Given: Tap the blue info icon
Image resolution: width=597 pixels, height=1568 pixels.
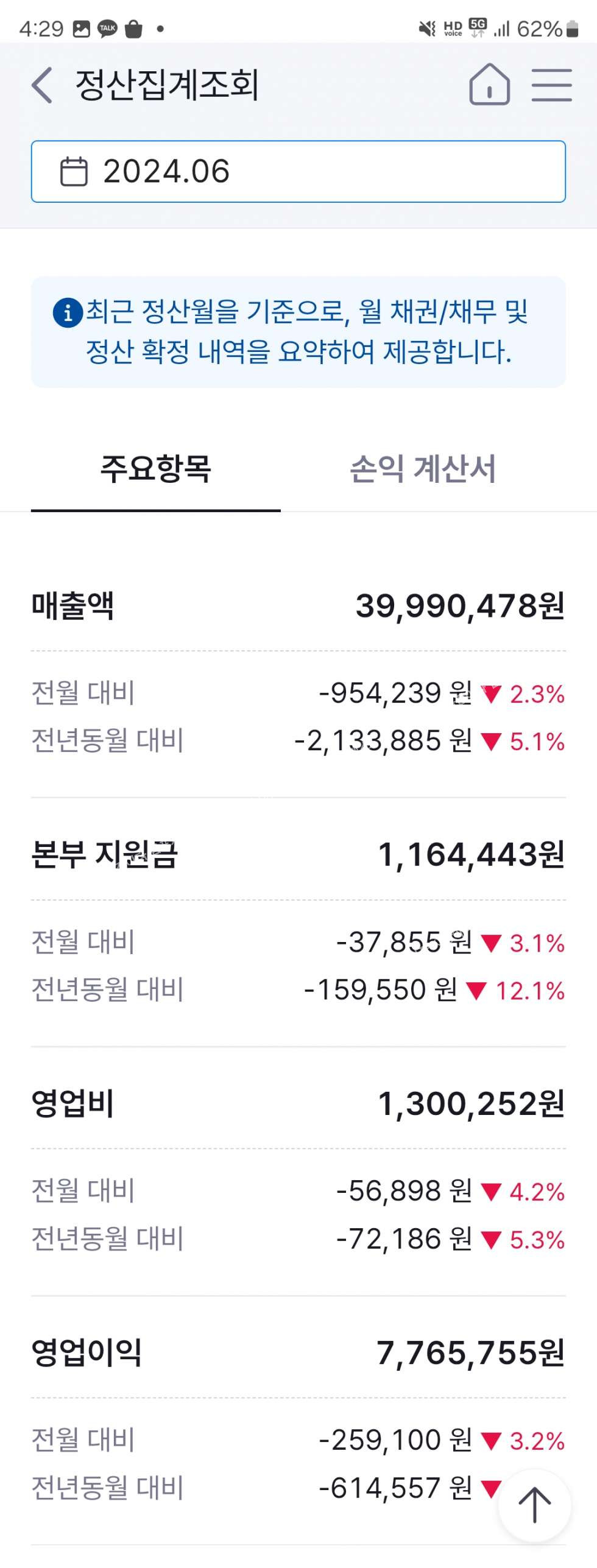Looking at the screenshot, I should click(x=68, y=313).
